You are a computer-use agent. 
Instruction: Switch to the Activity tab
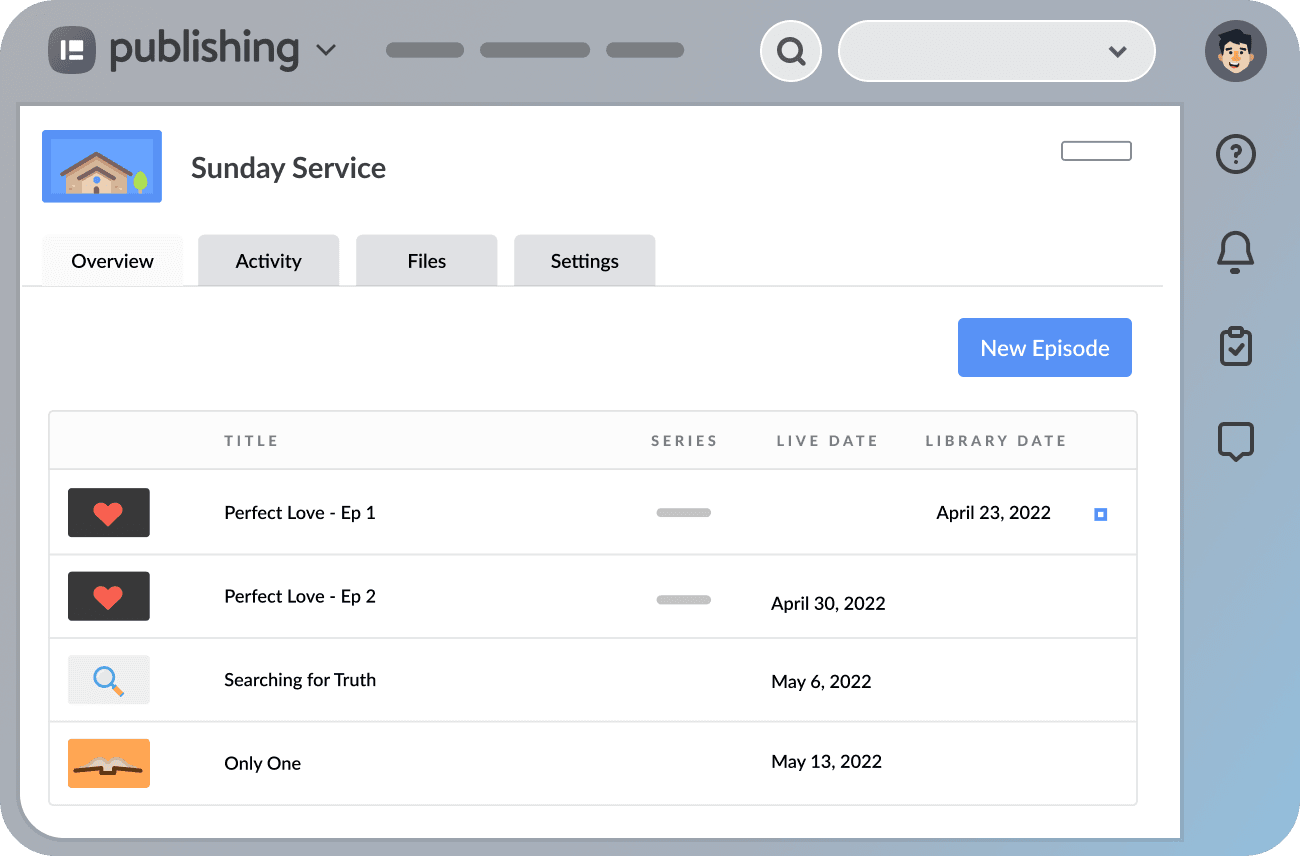tap(268, 260)
